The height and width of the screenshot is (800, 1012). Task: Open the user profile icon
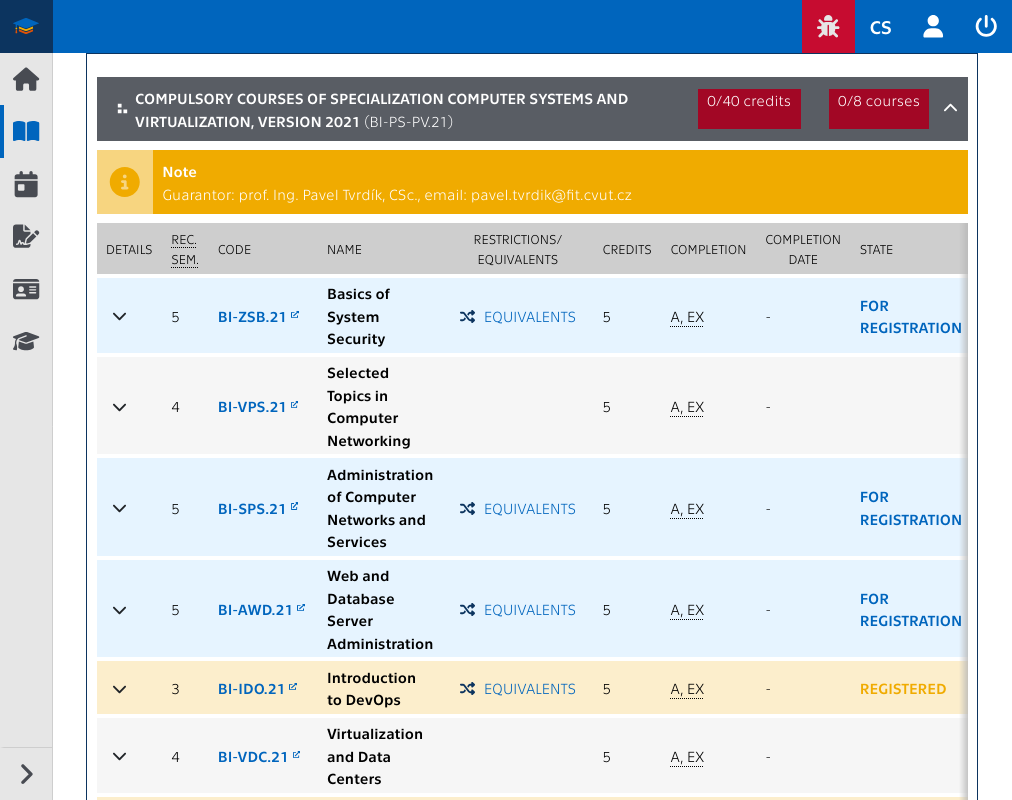pos(933,26)
